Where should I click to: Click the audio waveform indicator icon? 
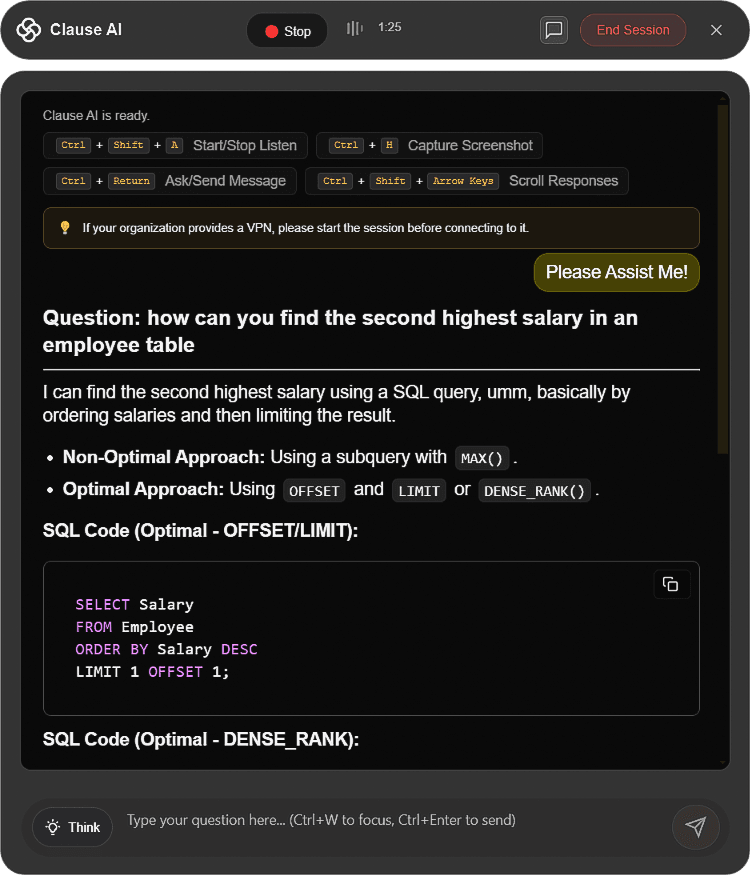[354, 28]
